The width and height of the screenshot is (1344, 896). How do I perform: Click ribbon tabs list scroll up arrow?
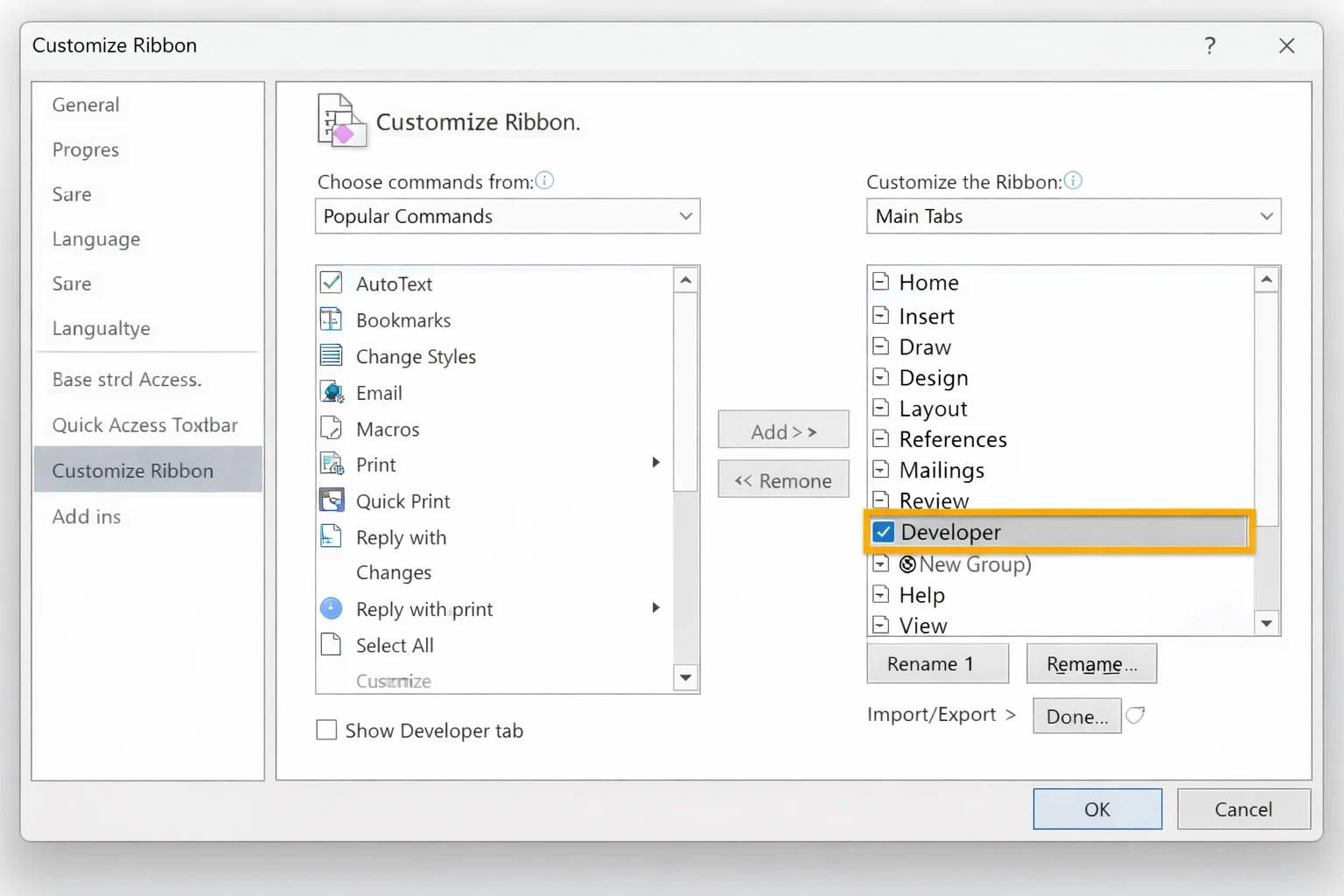click(x=1266, y=279)
